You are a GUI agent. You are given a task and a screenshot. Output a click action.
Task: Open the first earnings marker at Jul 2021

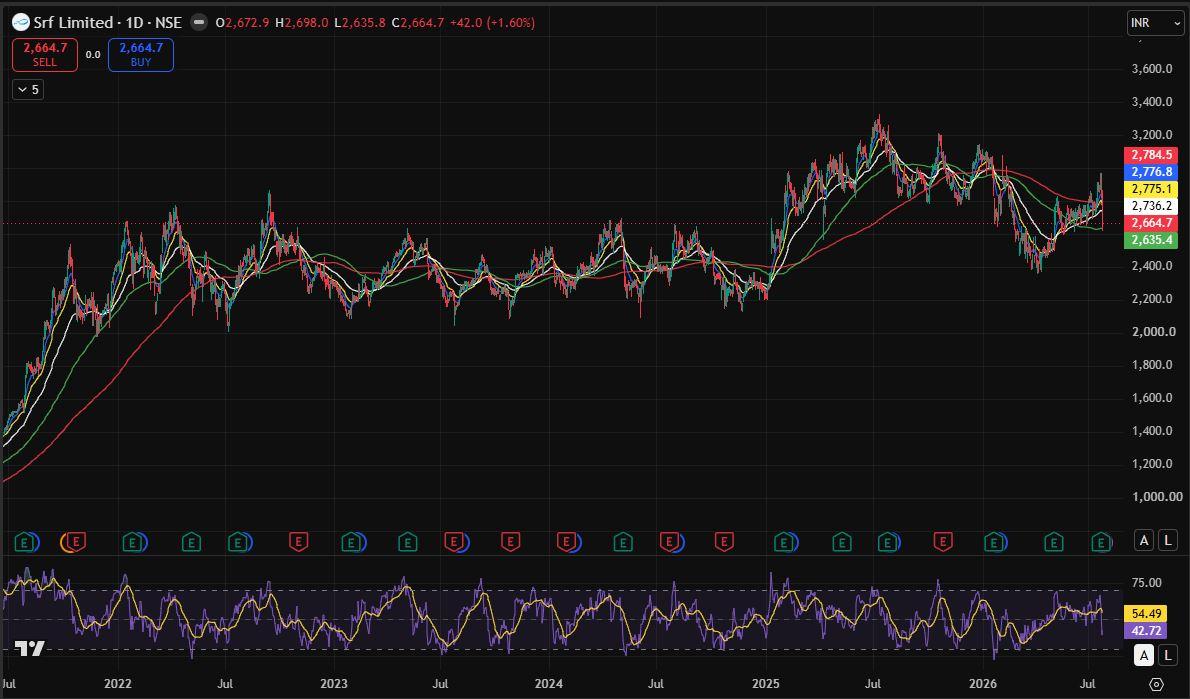[26, 542]
